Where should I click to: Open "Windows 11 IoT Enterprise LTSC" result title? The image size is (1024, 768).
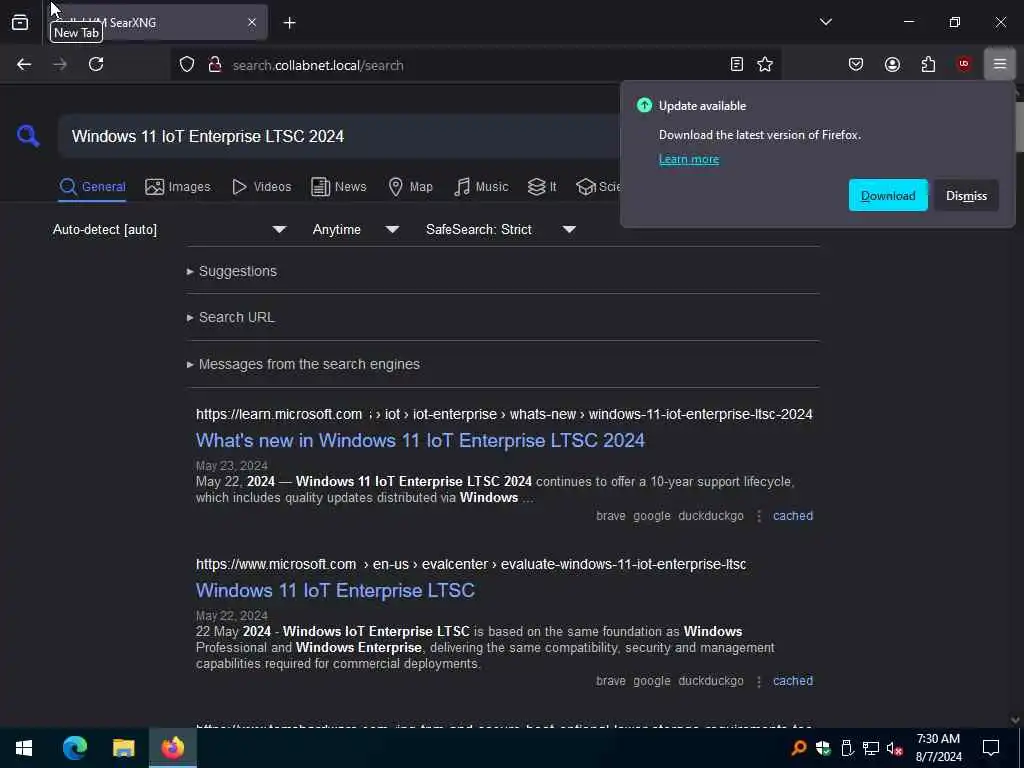(335, 590)
